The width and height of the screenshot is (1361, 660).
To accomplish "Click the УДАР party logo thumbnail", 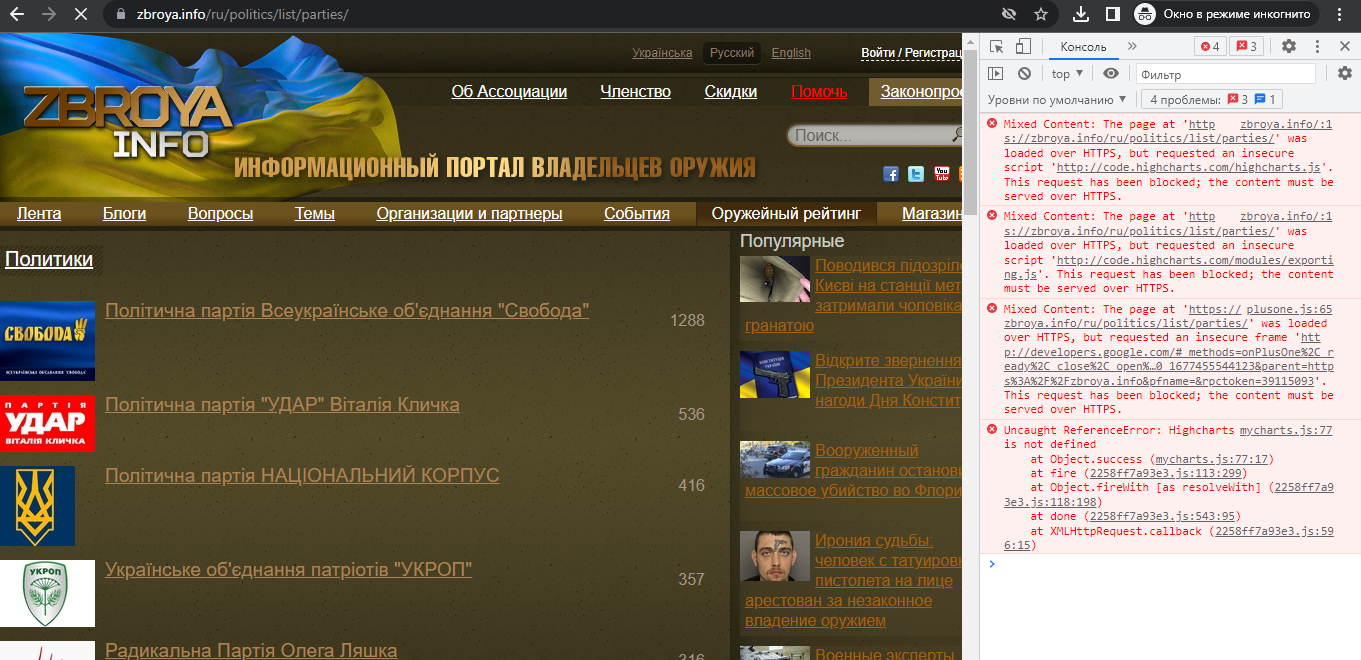I will coord(47,423).
